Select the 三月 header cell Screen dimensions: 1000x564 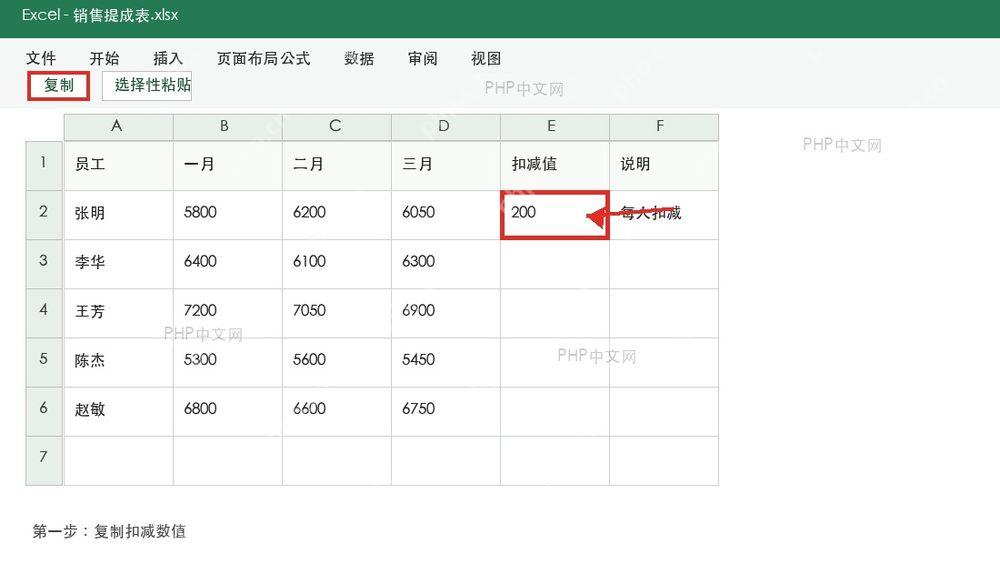tap(445, 165)
